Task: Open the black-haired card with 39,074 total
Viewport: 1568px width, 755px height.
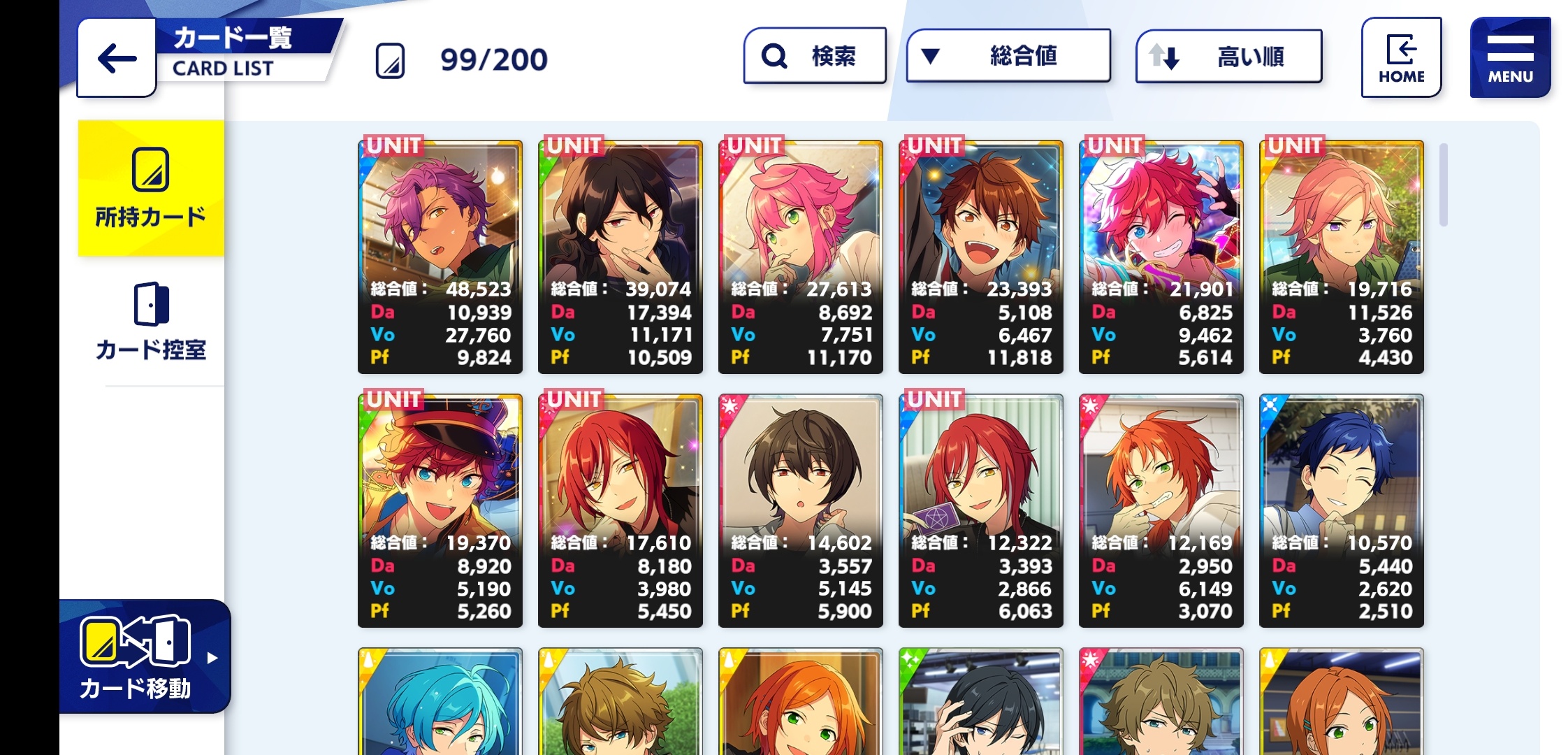Action: click(x=620, y=255)
